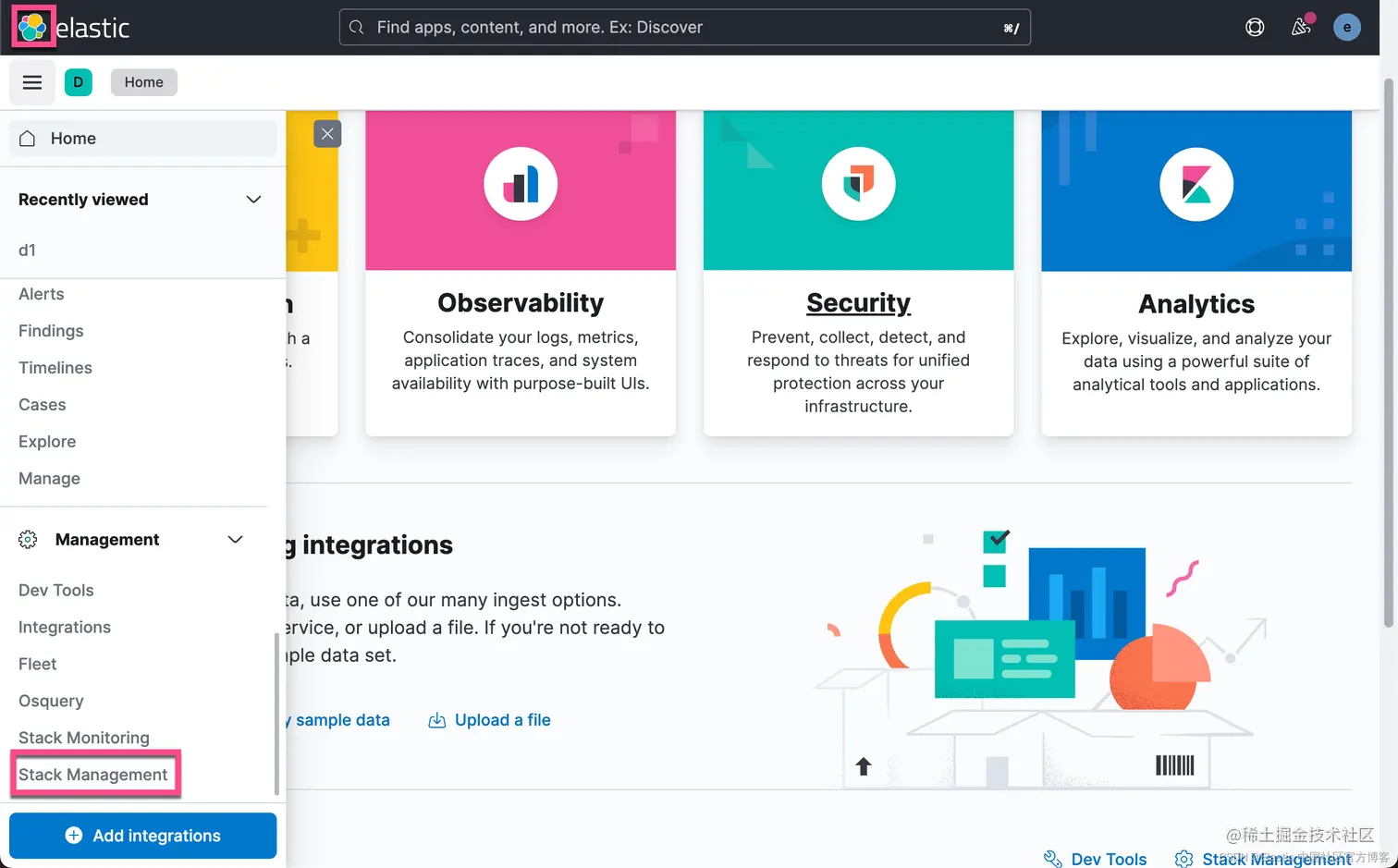This screenshot has width=1398, height=868.
Task: Click the Home house icon
Action: [x=28, y=138]
